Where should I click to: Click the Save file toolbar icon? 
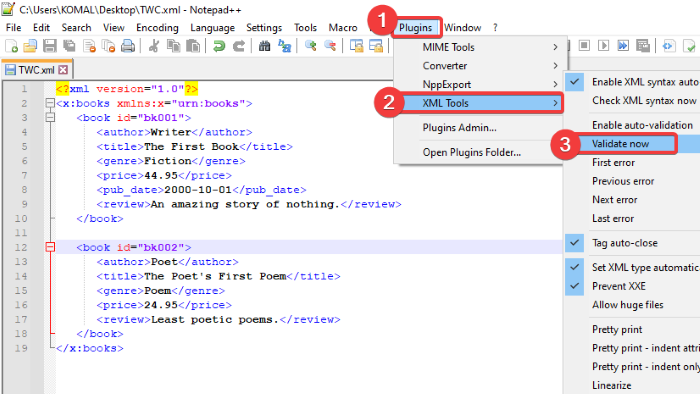[50, 46]
